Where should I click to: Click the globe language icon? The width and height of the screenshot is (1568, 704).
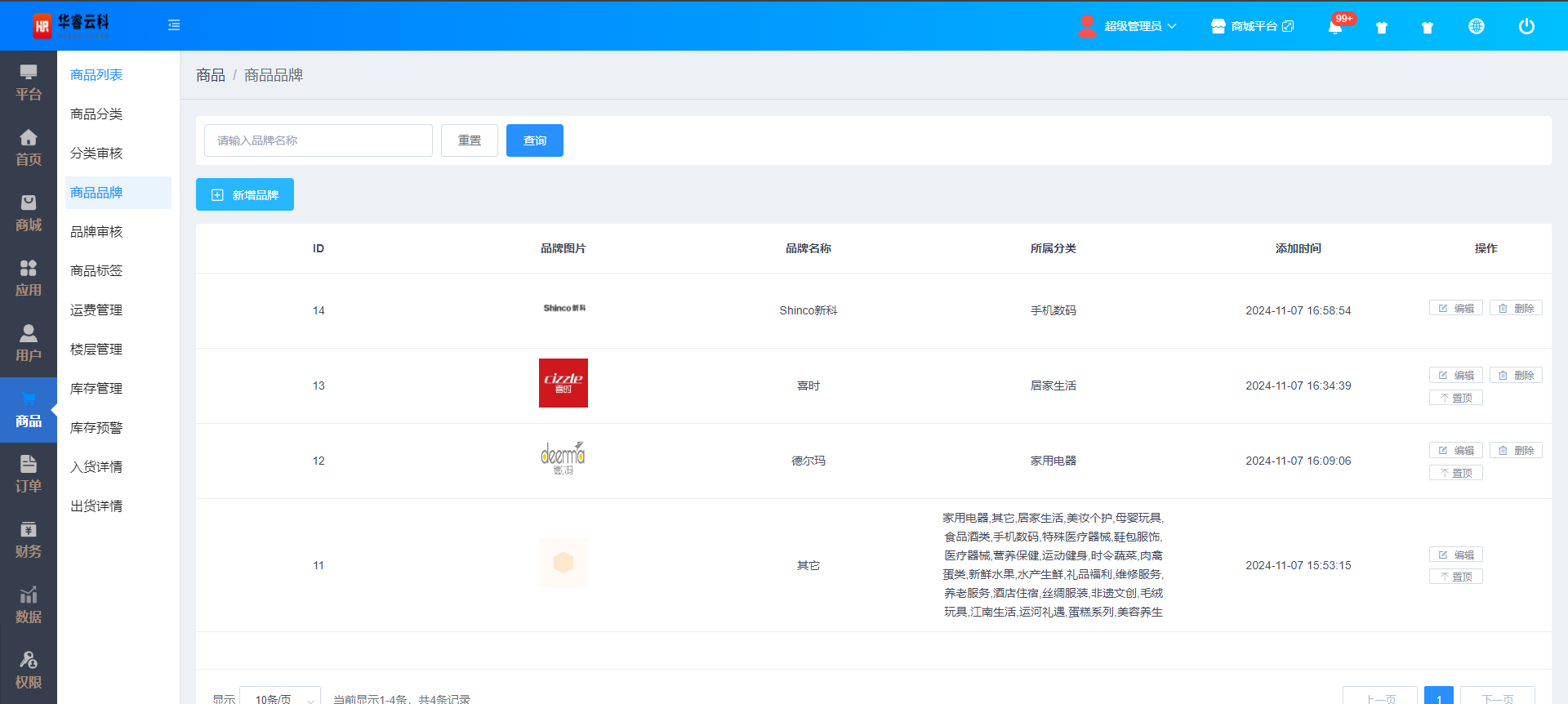(1476, 27)
